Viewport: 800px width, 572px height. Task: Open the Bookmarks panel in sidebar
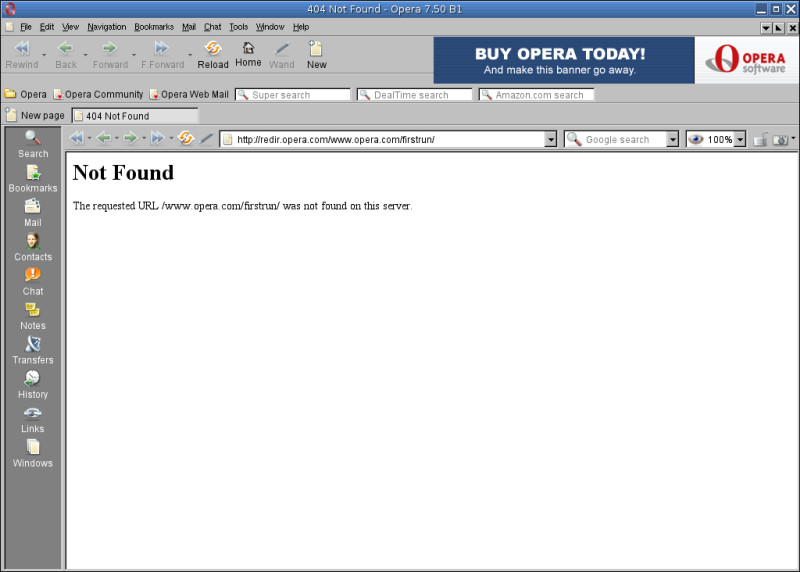(33, 179)
